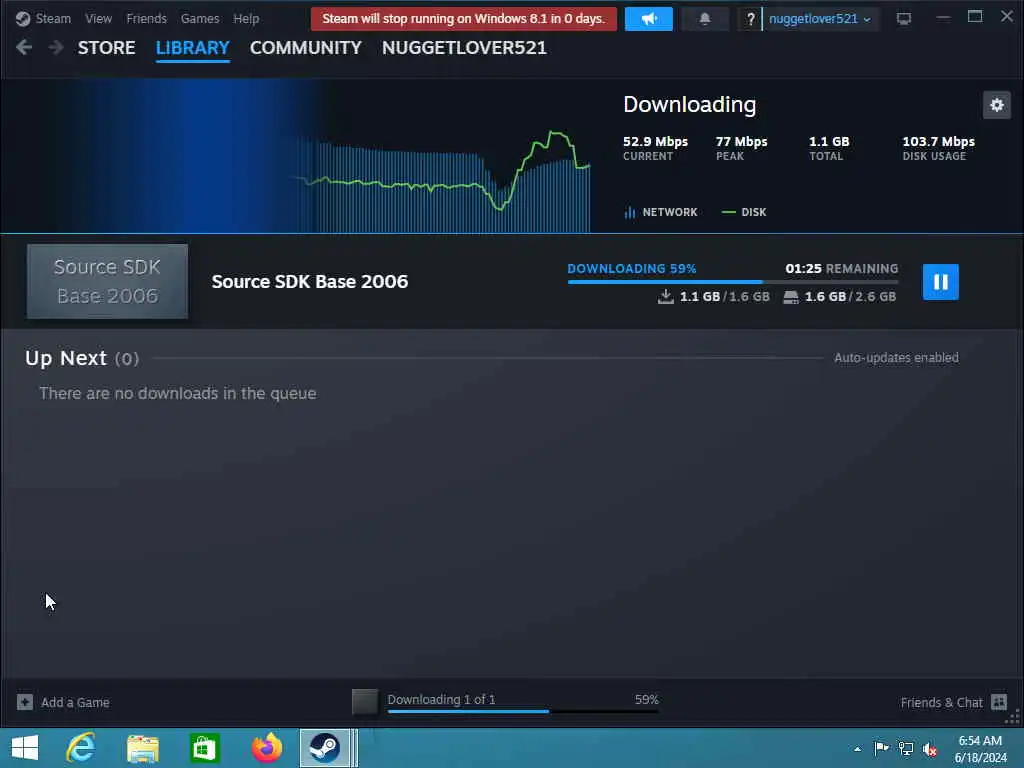Go forward with the right arrow
Screen dimensions: 1024x768
pyautogui.click(x=56, y=47)
